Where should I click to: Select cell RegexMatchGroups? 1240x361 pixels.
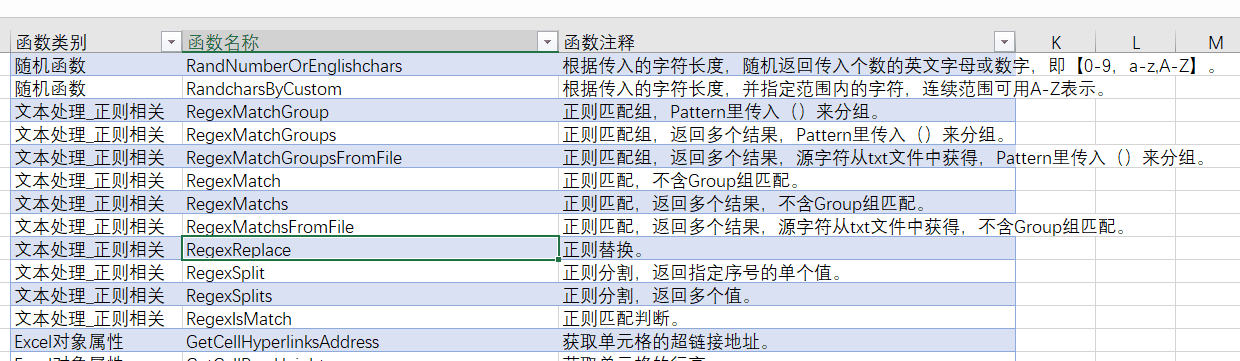[x=370, y=135]
